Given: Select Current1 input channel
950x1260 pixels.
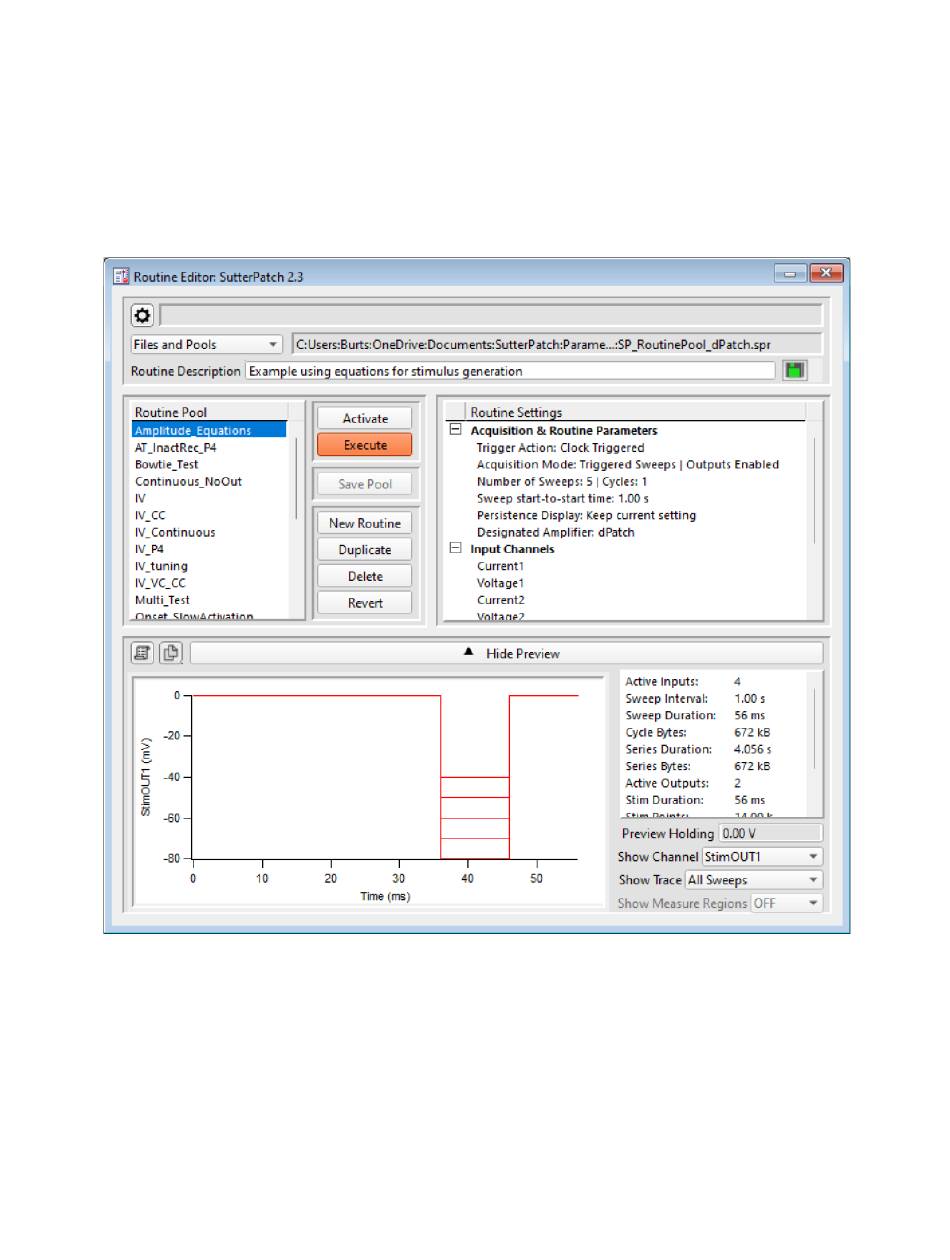Looking at the screenshot, I should (500, 566).
